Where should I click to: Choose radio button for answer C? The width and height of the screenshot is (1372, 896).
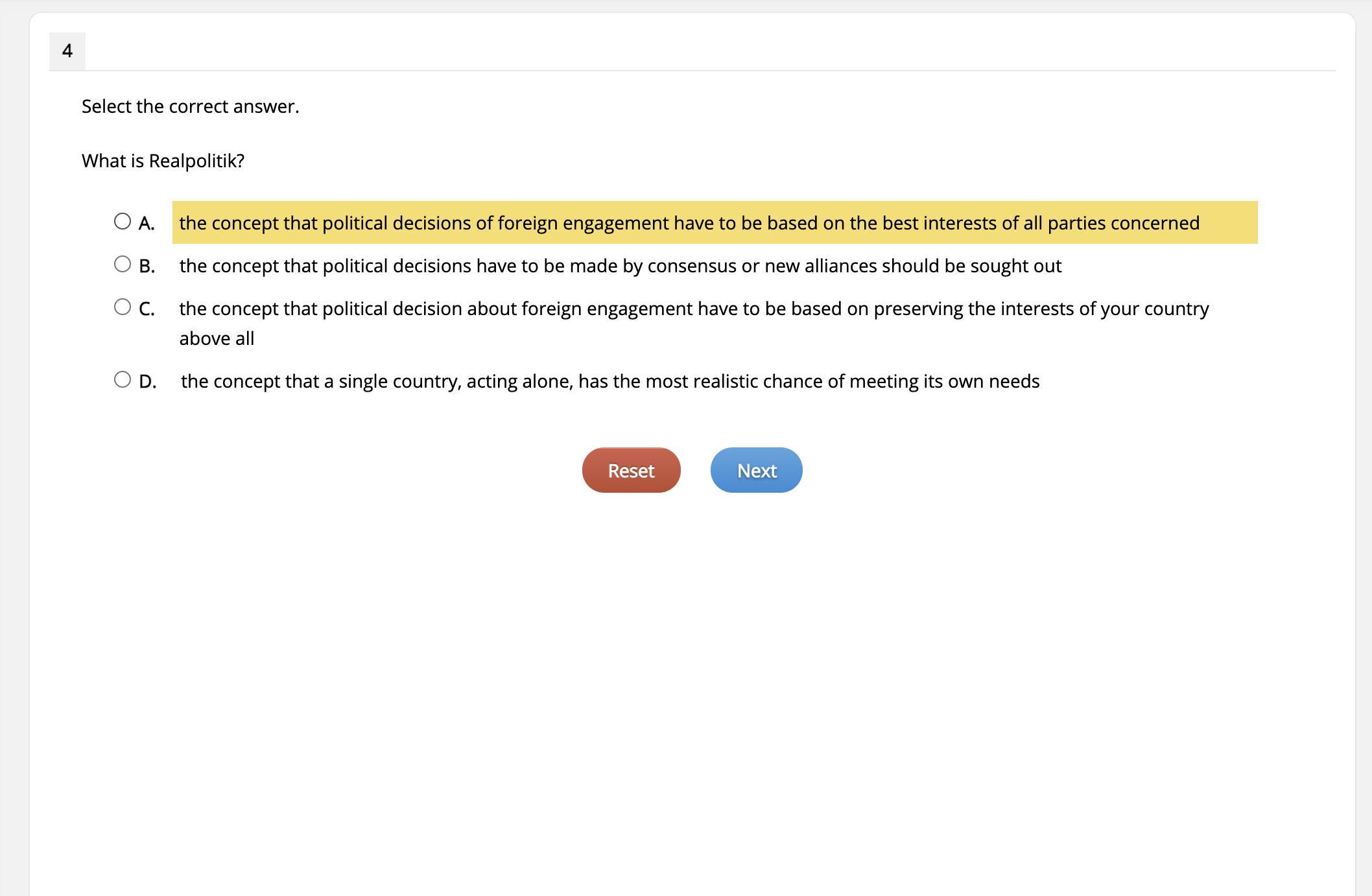click(x=122, y=307)
